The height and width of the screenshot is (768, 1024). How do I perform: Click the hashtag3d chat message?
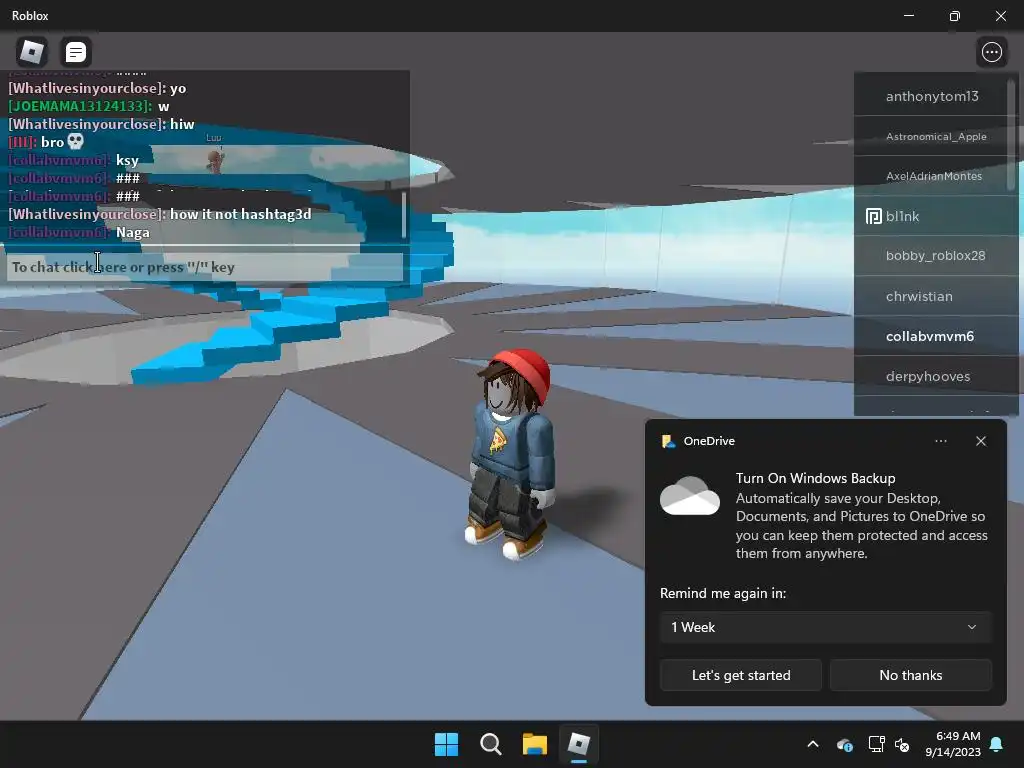point(240,214)
